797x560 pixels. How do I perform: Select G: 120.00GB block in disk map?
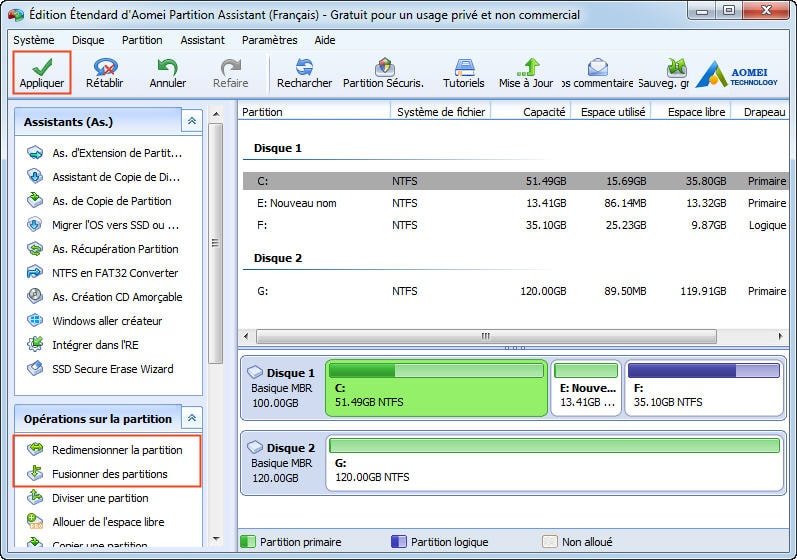pos(555,462)
